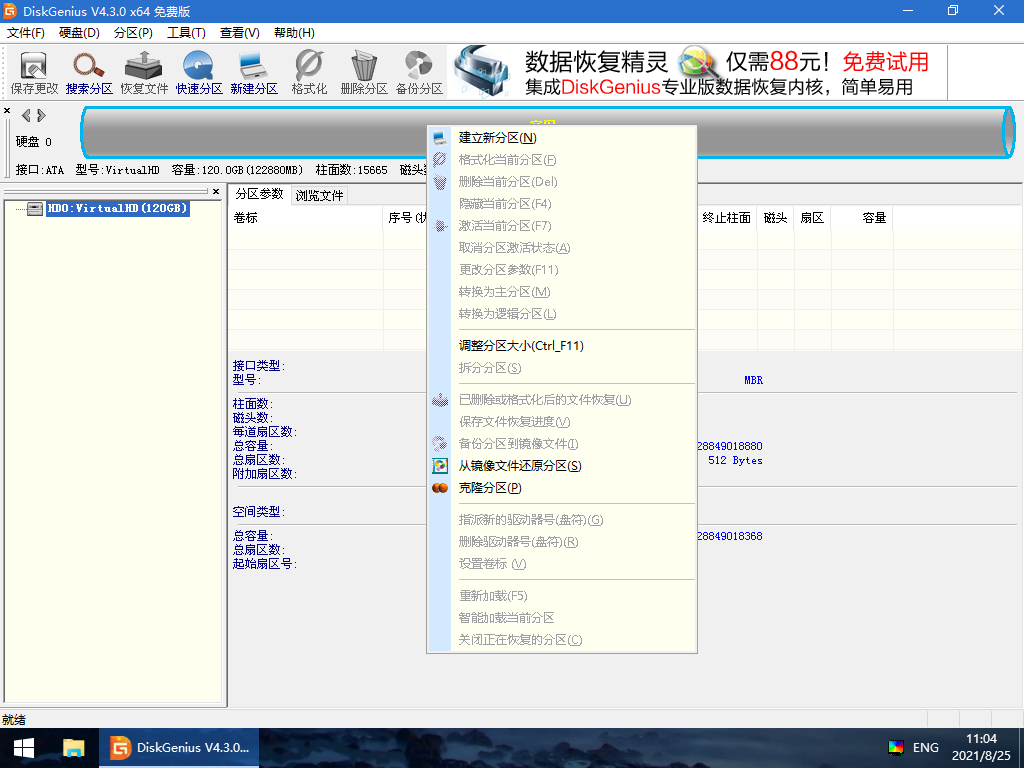Click the 磁头 column header
1024x768 pixels.
pyautogui.click(x=775, y=218)
